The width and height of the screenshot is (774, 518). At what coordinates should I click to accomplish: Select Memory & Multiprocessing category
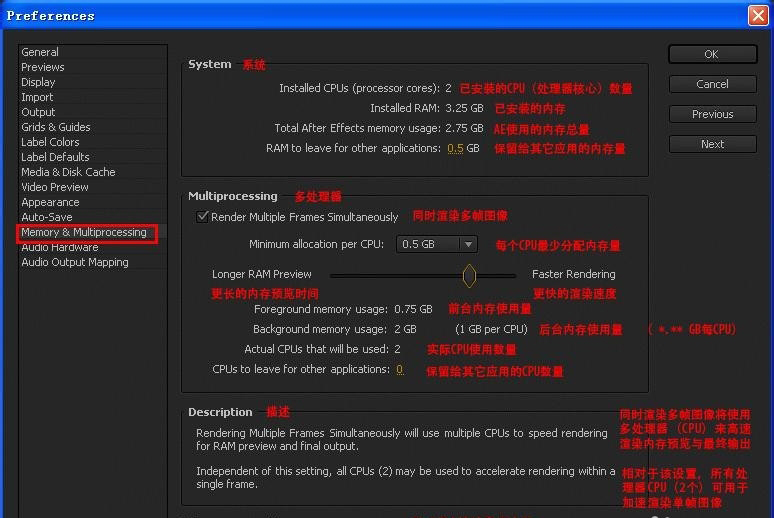[x=84, y=232]
